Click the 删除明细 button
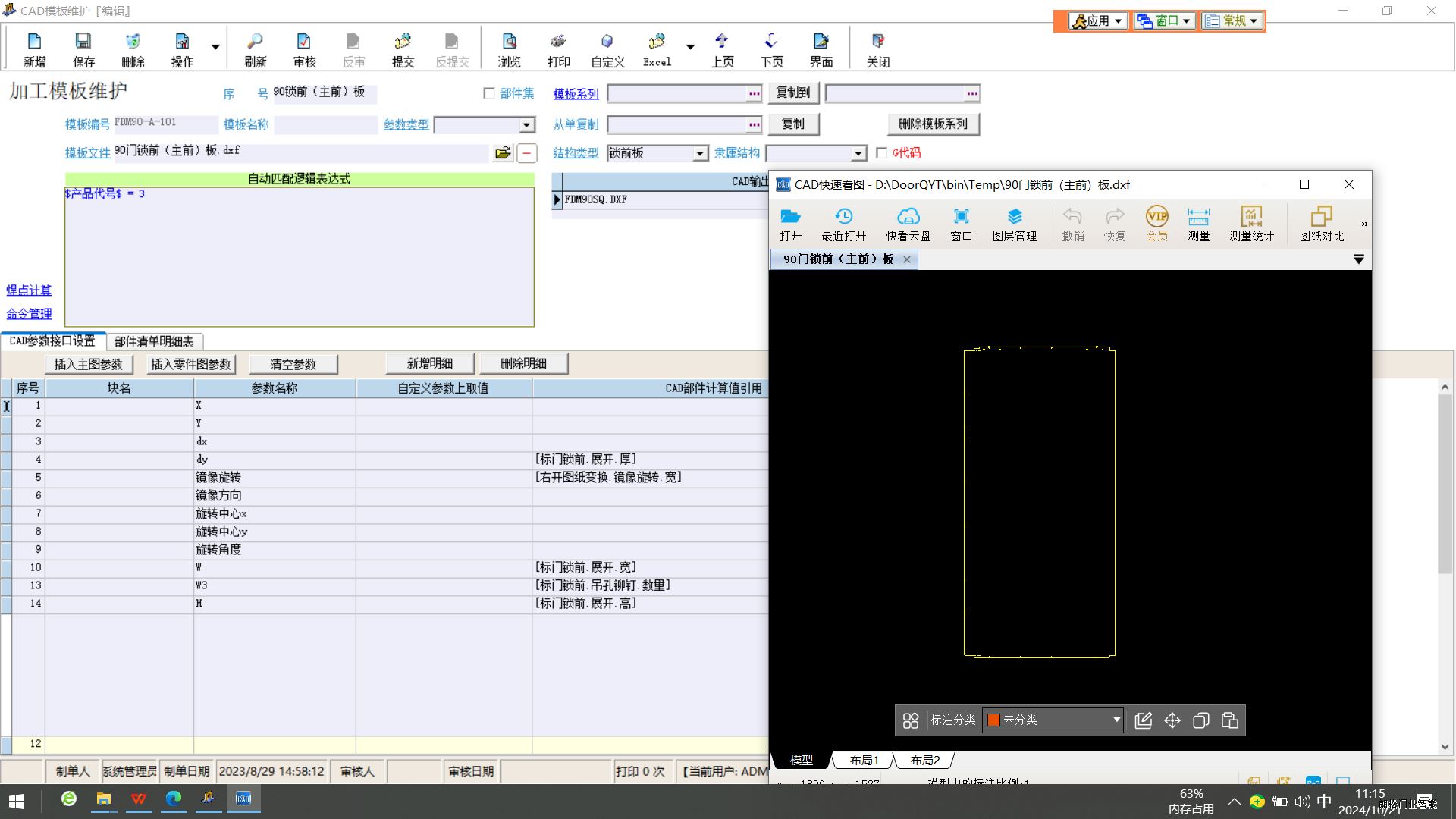Image resolution: width=1456 pixels, height=819 pixels. click(524, 364)
